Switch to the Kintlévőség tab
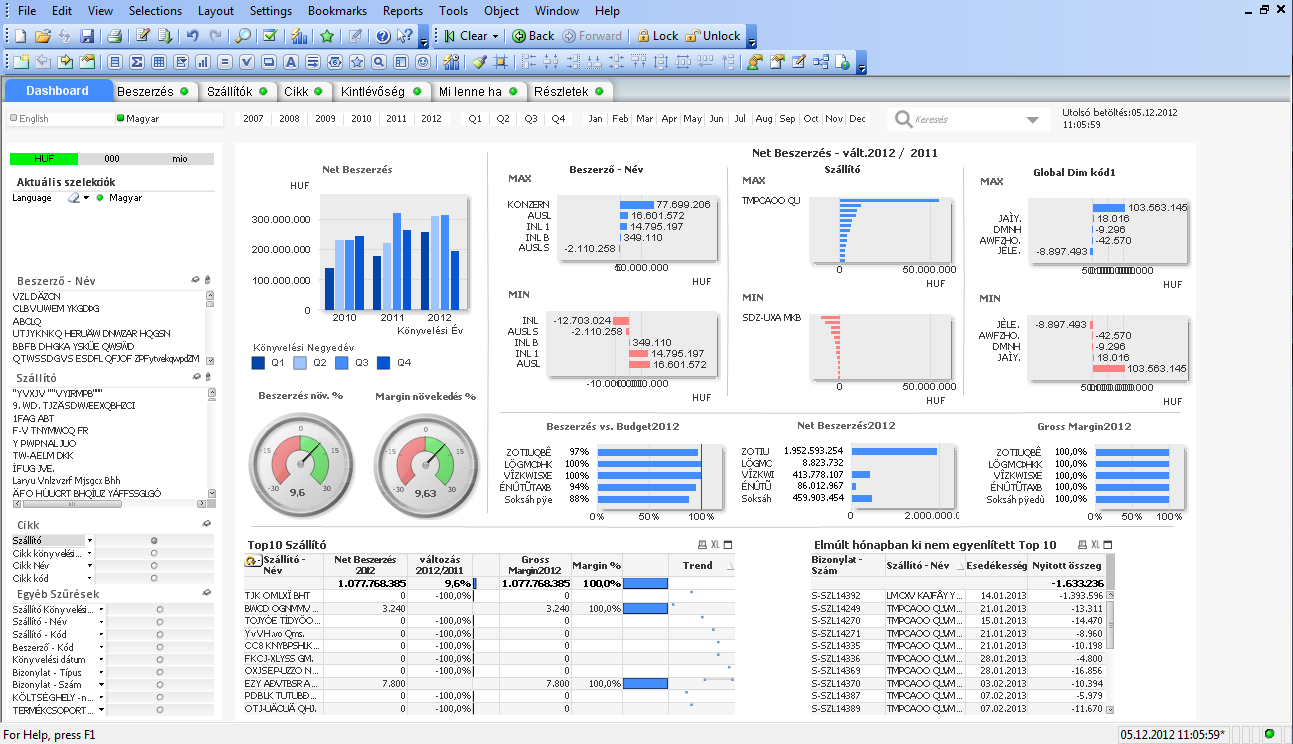The image size is (1293, 744). (x=381, y=91)
